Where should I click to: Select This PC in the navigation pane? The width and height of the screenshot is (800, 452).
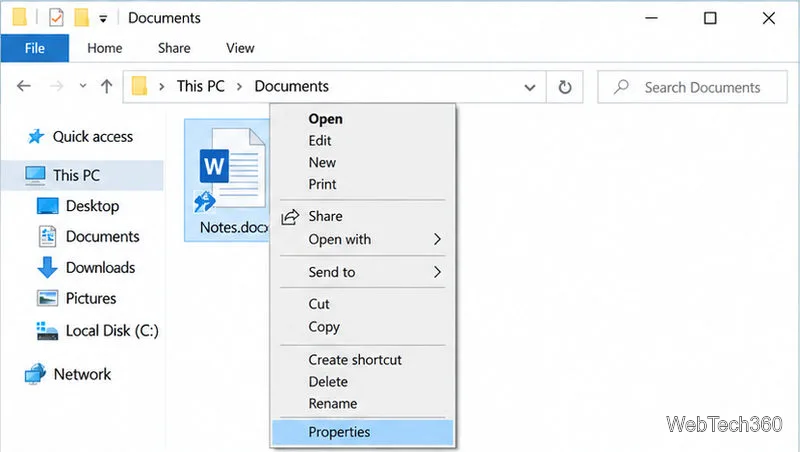82,175
